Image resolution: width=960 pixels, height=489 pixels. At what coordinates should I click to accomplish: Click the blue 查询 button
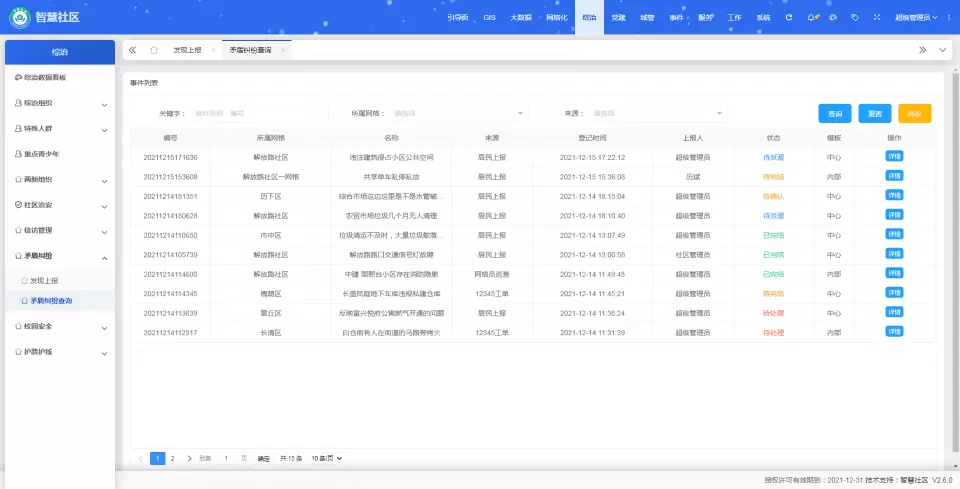click(835, 114)
